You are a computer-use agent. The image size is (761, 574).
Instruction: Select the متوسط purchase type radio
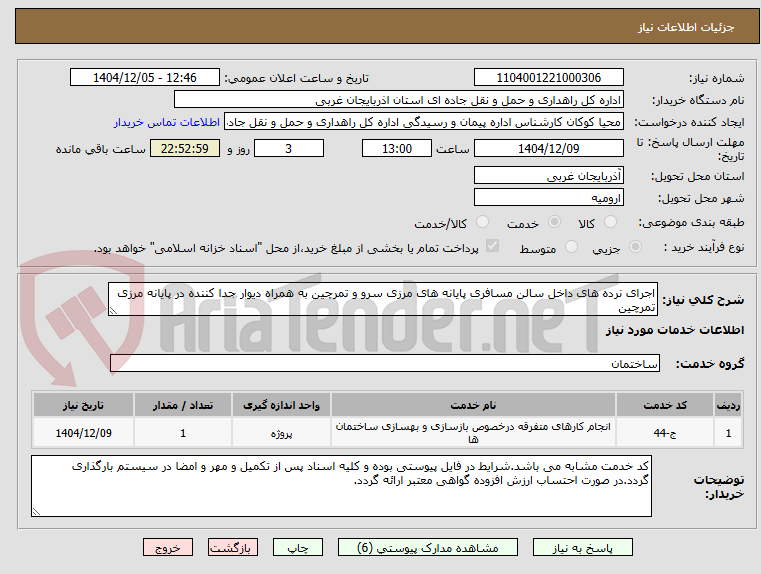(572, 246)
